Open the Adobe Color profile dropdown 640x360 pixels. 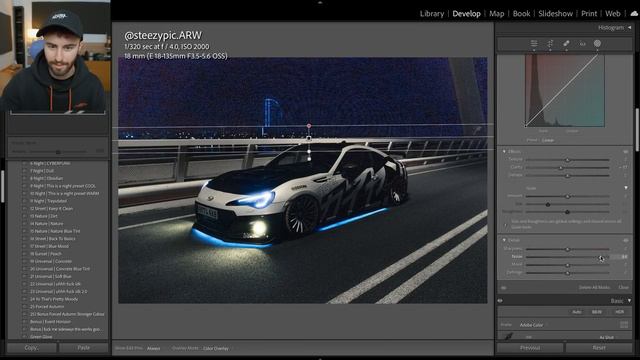pyautogui.click(x=531, y=325)
